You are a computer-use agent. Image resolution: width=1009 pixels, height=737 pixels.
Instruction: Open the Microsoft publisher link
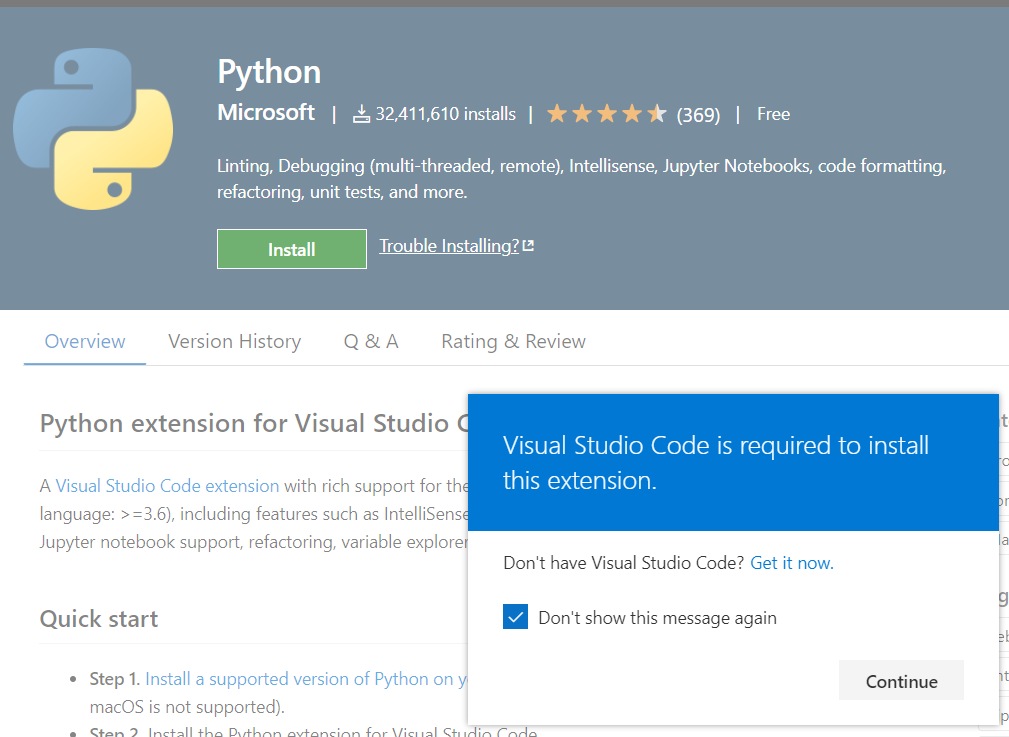pyautogui.click(x=266, y=113)
